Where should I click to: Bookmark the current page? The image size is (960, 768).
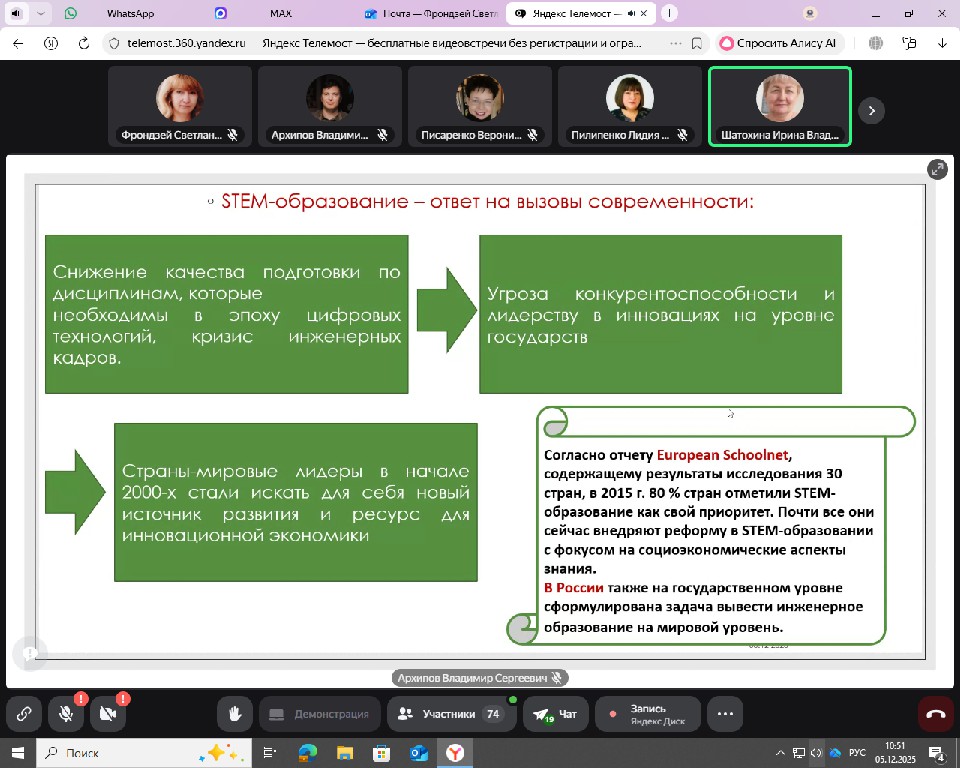(695, 43)
